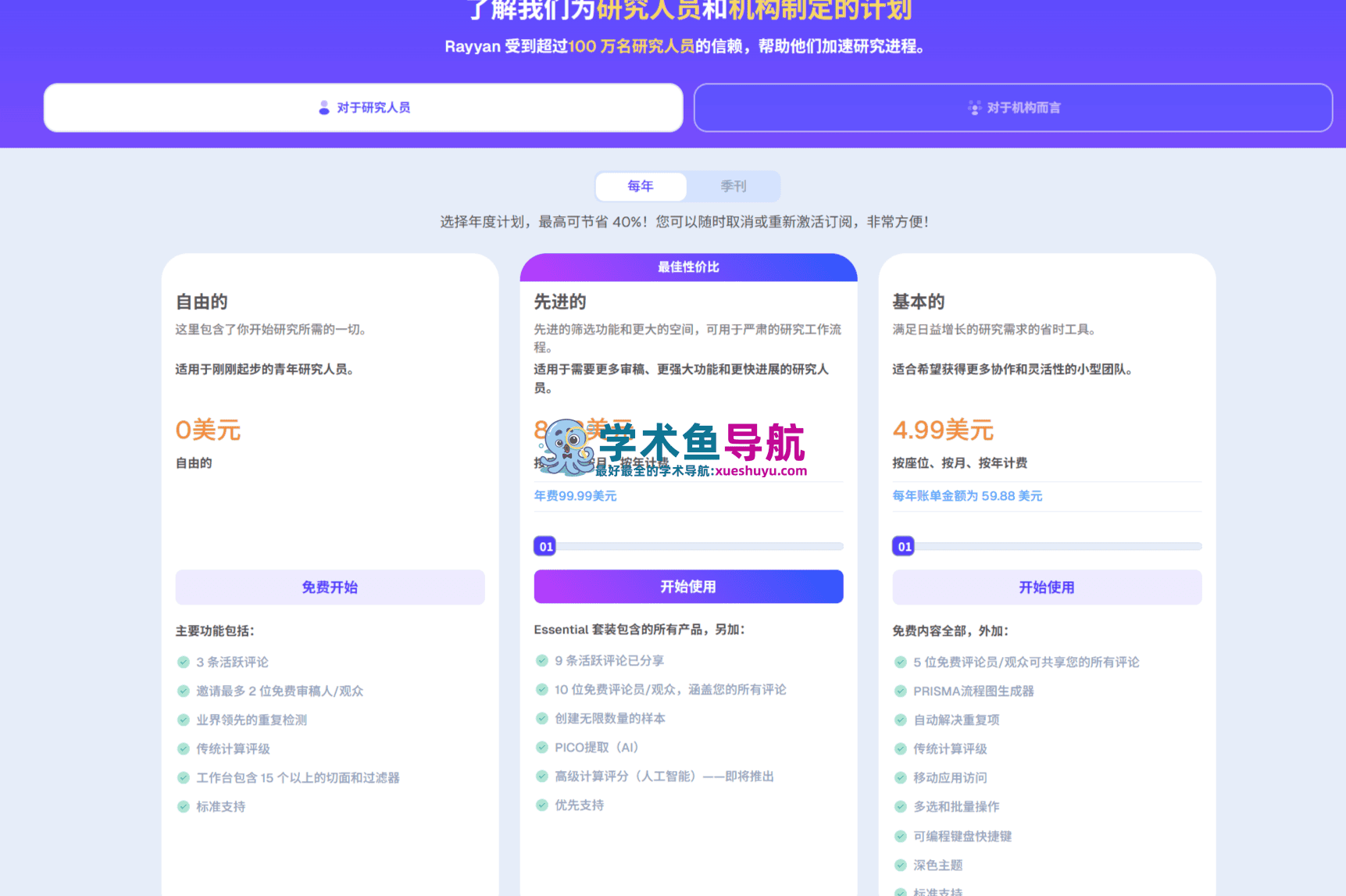This screenshot has width=1346, height=896.
Task: Click the 基本的 plan title
Action: pyautogui.click(x=919, y=302)
